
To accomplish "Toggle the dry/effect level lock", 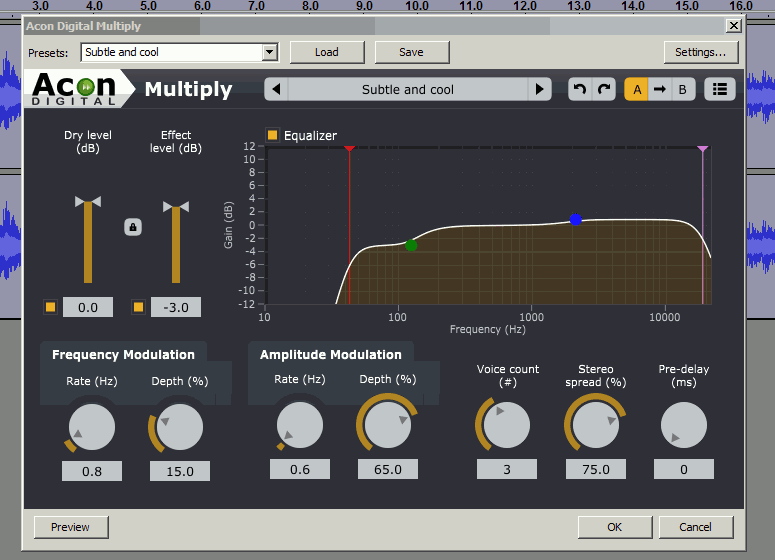I will point(133,227).
